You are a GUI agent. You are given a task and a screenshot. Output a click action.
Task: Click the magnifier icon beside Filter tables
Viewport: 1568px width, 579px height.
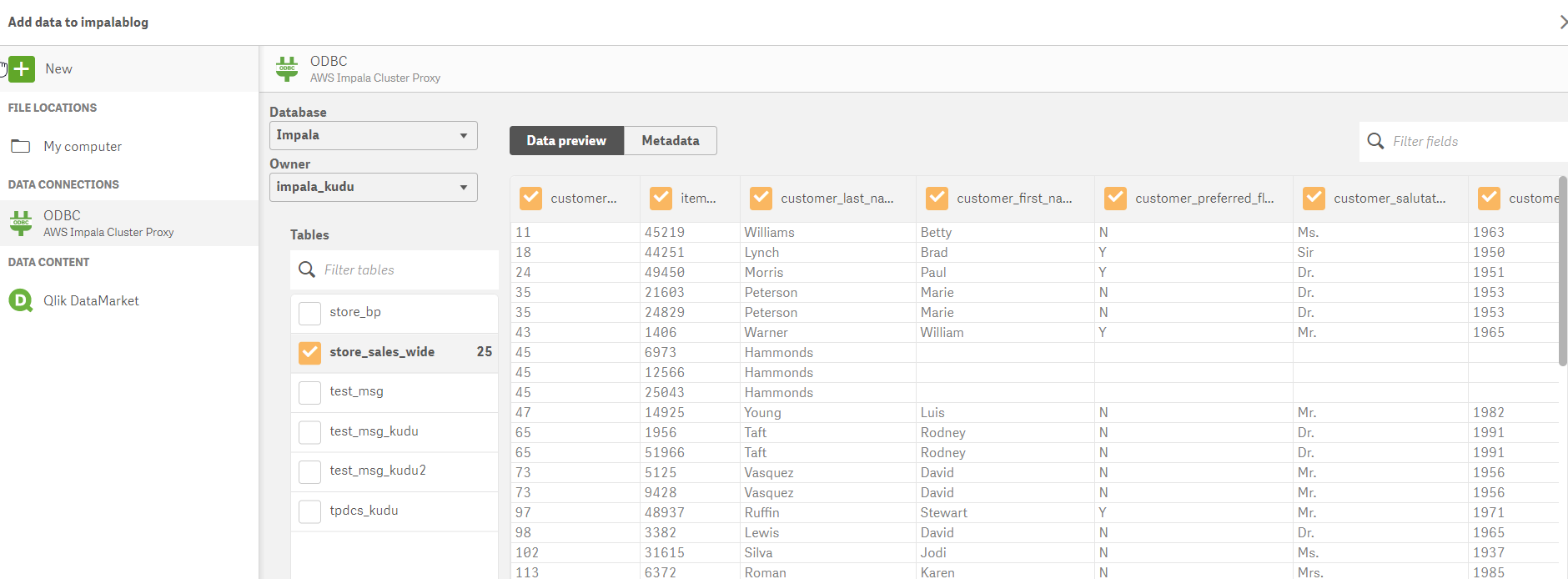[307, 269]
